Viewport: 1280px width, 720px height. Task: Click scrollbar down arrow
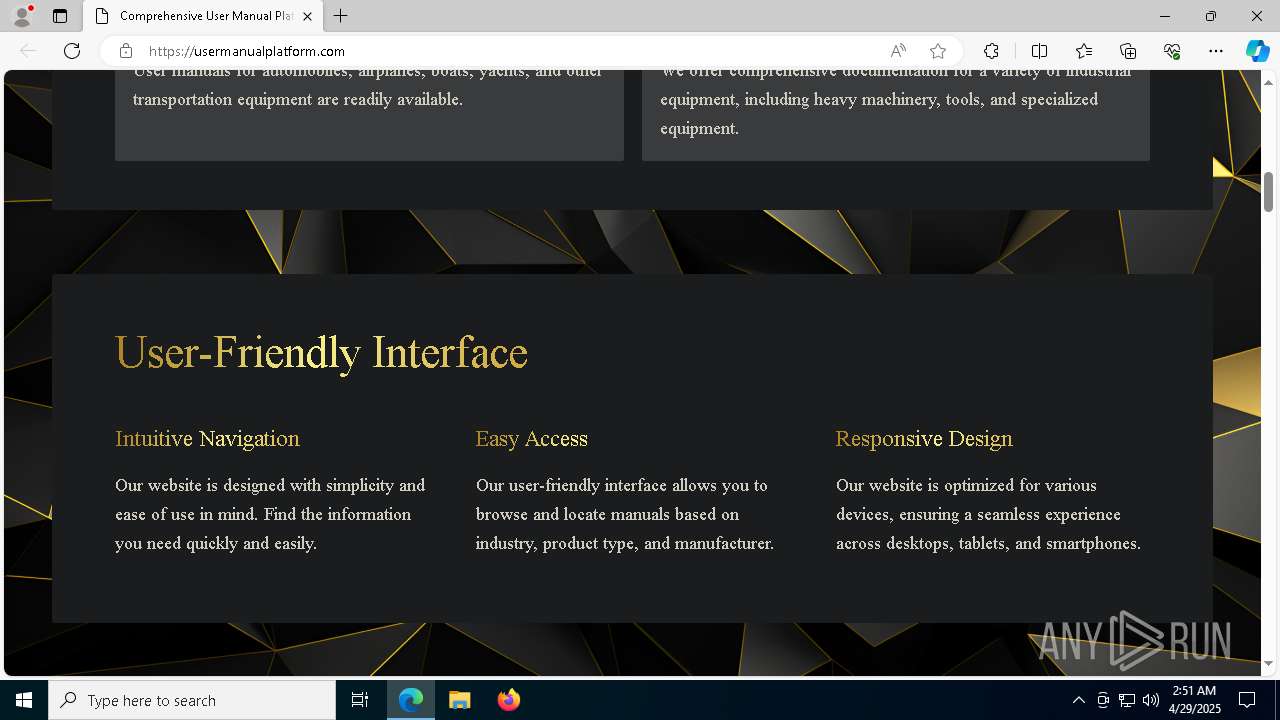1268,663
